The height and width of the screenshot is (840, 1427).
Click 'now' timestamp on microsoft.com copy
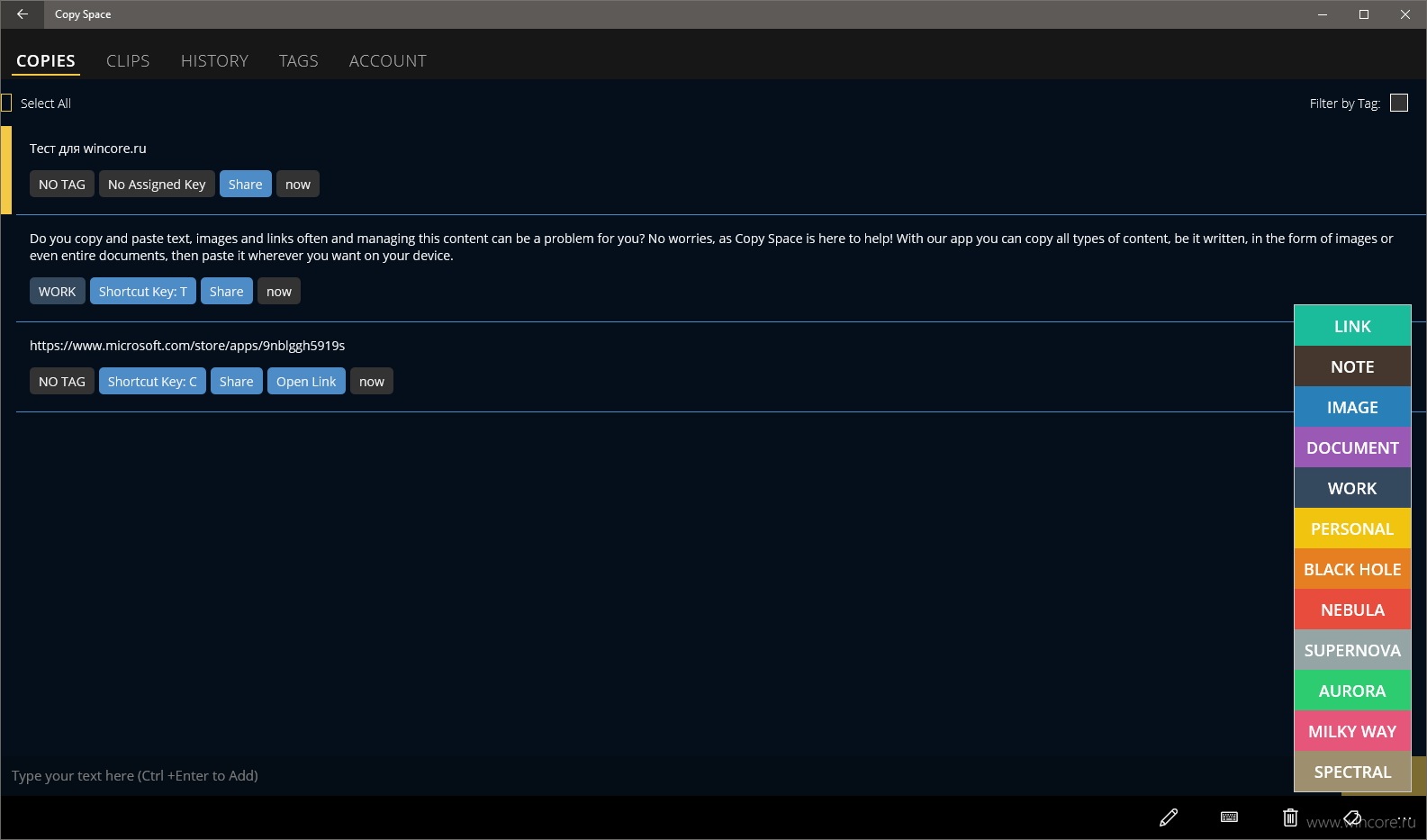point(372,381)
